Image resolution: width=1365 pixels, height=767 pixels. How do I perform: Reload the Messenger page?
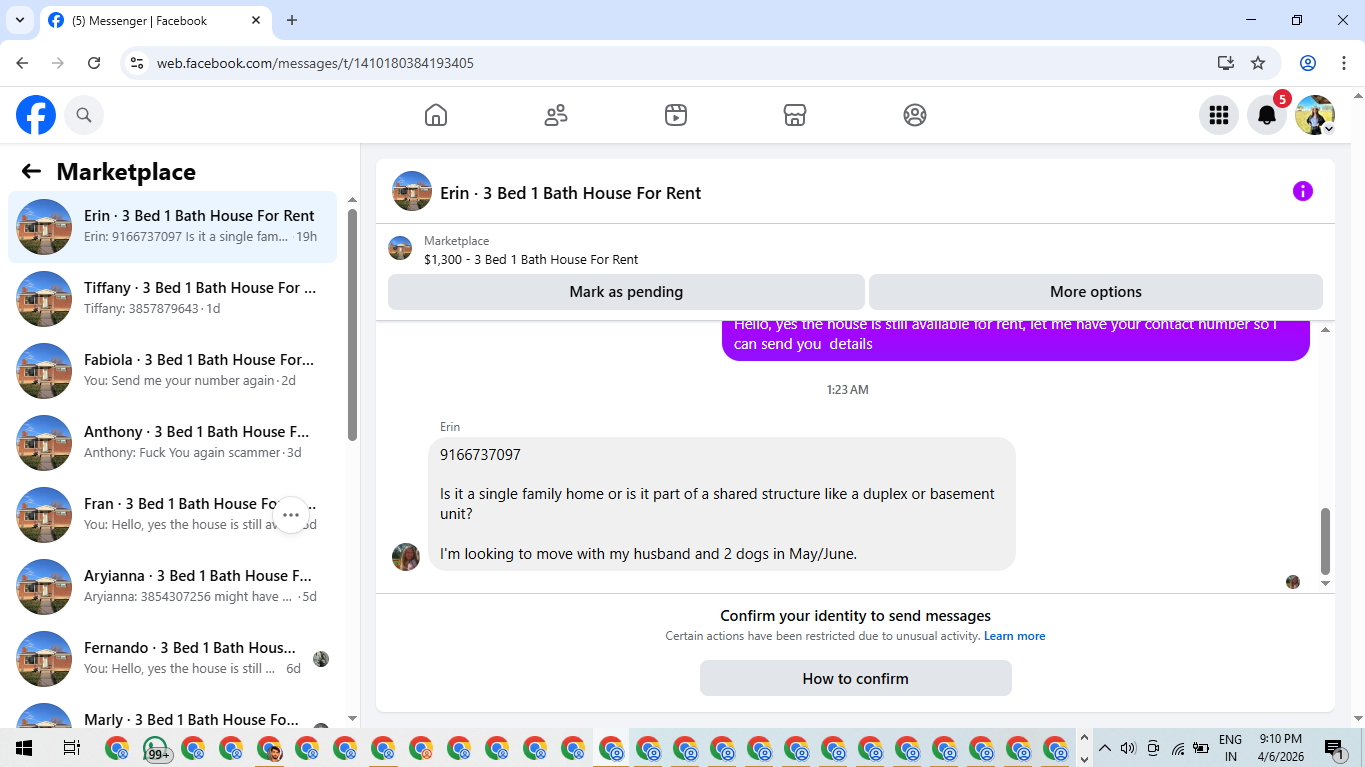point(94,63)
